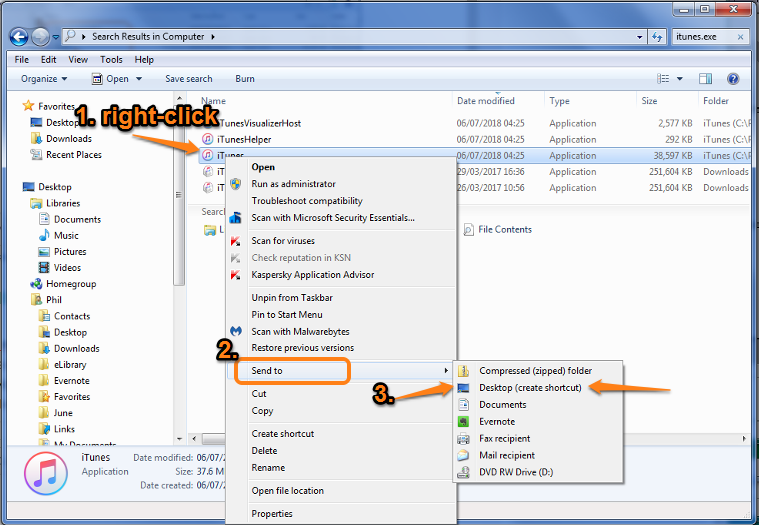Image resolution: width=759 pixels, height=525 pixels.
Task: Click the Documents icon in Send to submenu
Action: point(463,405)
